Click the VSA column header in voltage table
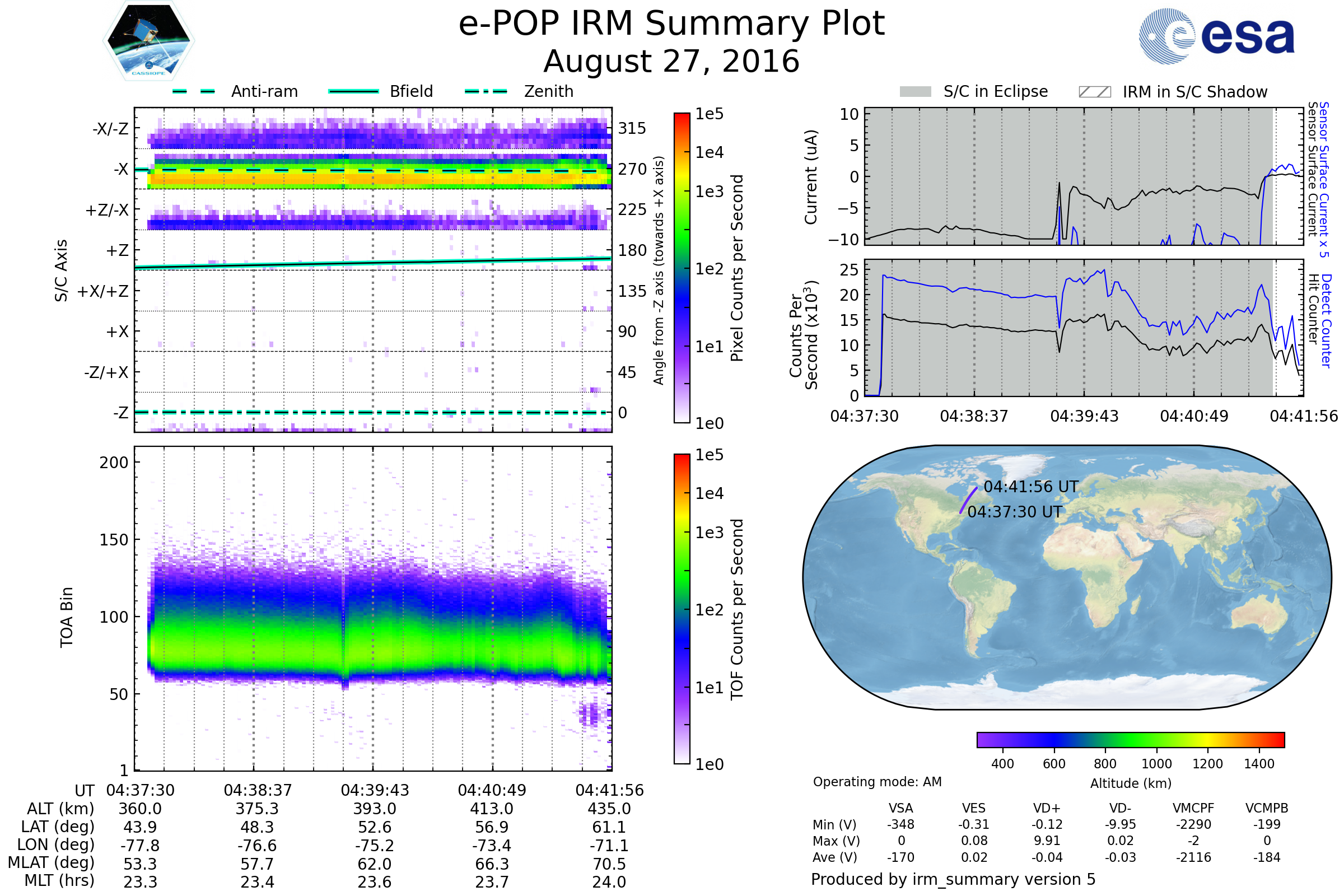Viewport: 1344px width, 896px height. point(900,808)
